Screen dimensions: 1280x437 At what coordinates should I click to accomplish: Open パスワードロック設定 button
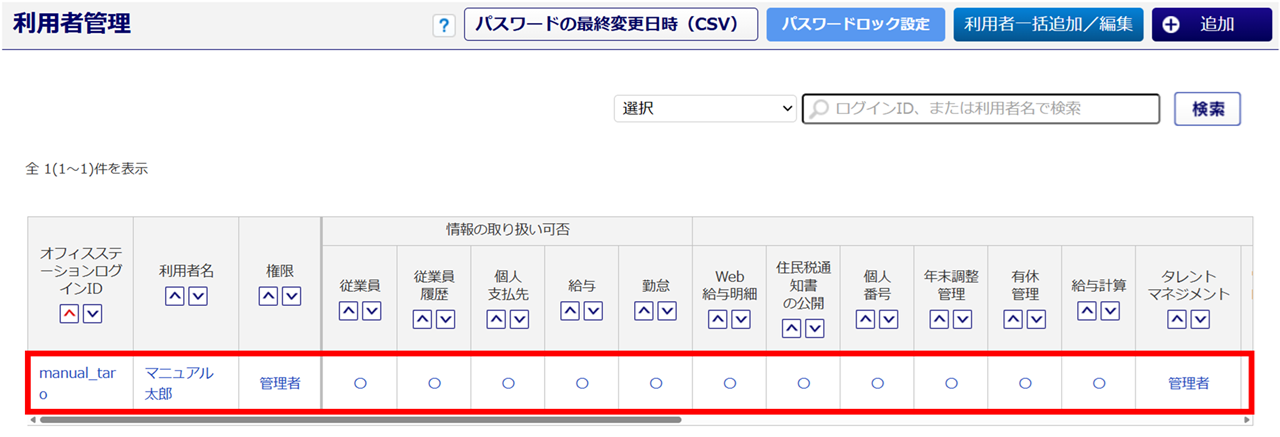click(856, 25)
